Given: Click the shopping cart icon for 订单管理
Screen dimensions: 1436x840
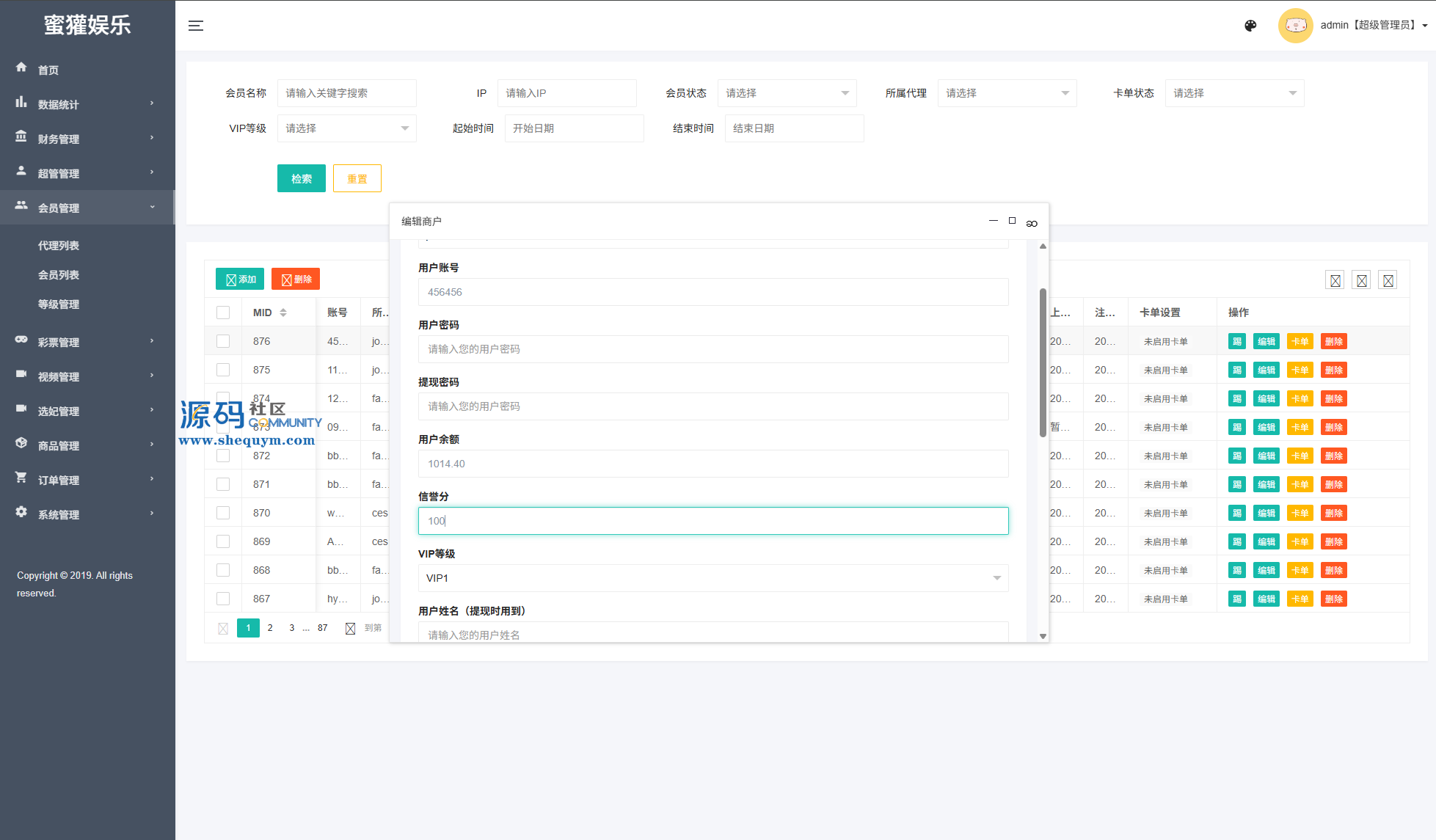Looking at the screenshot, I should coord(21,478).
